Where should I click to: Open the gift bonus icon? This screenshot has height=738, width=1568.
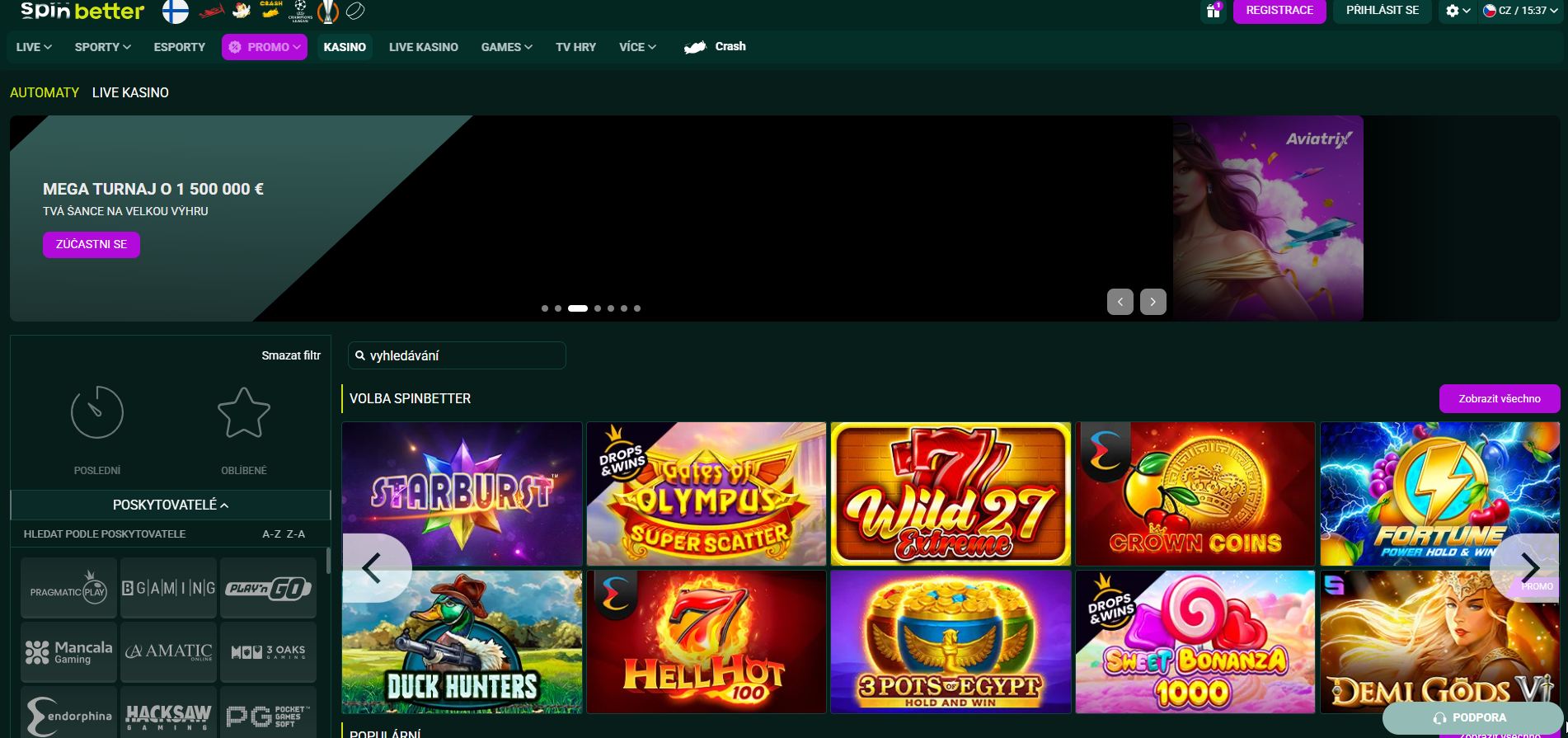click(1214, 11)
